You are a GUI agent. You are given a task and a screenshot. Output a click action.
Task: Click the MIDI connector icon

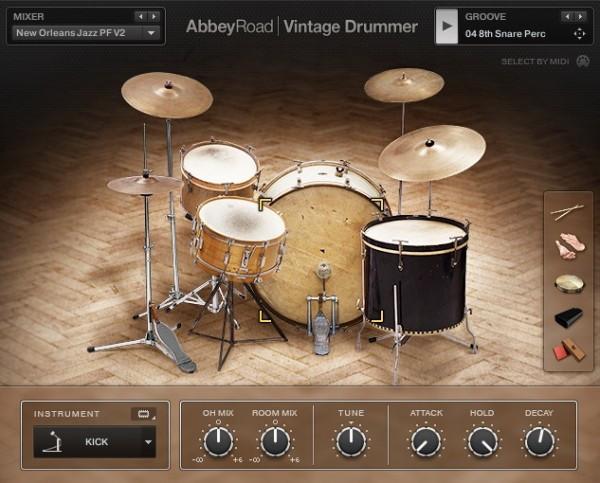583,61
